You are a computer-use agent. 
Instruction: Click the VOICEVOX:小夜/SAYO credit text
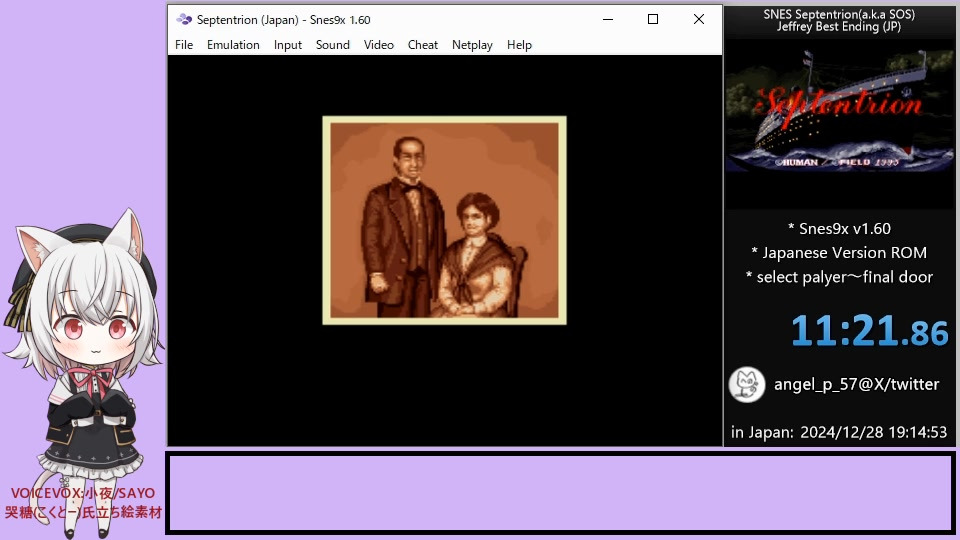pos(83,493)
